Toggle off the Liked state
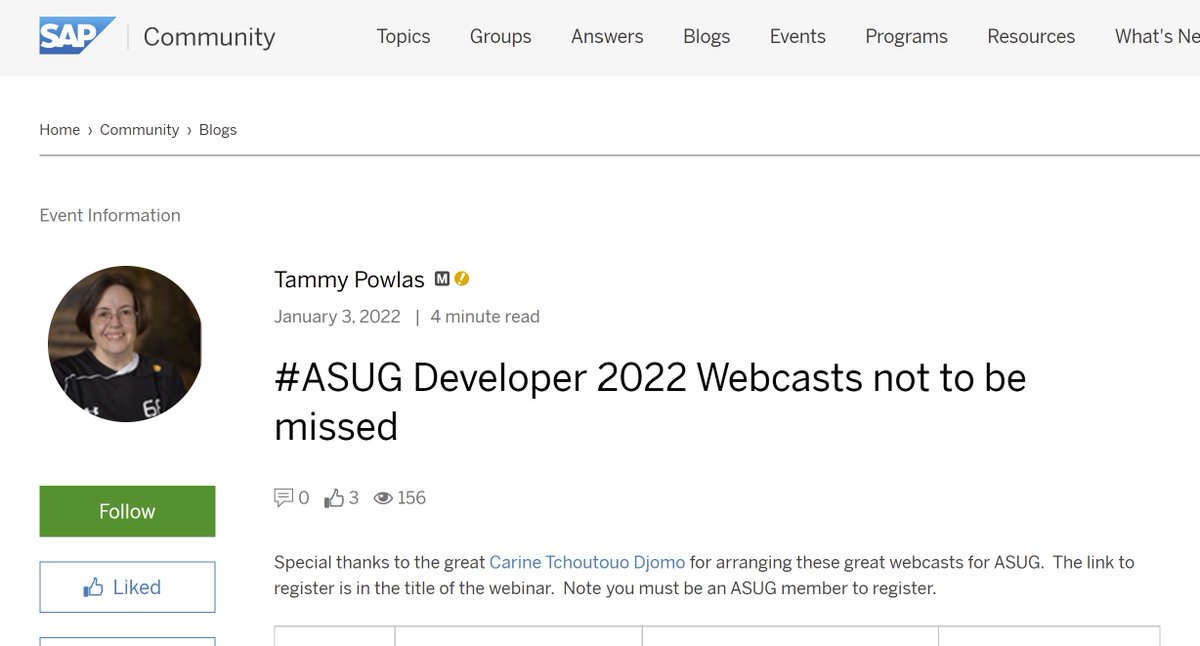The width and height of the screenshot is (1200, 646). (x=127, y=587)
